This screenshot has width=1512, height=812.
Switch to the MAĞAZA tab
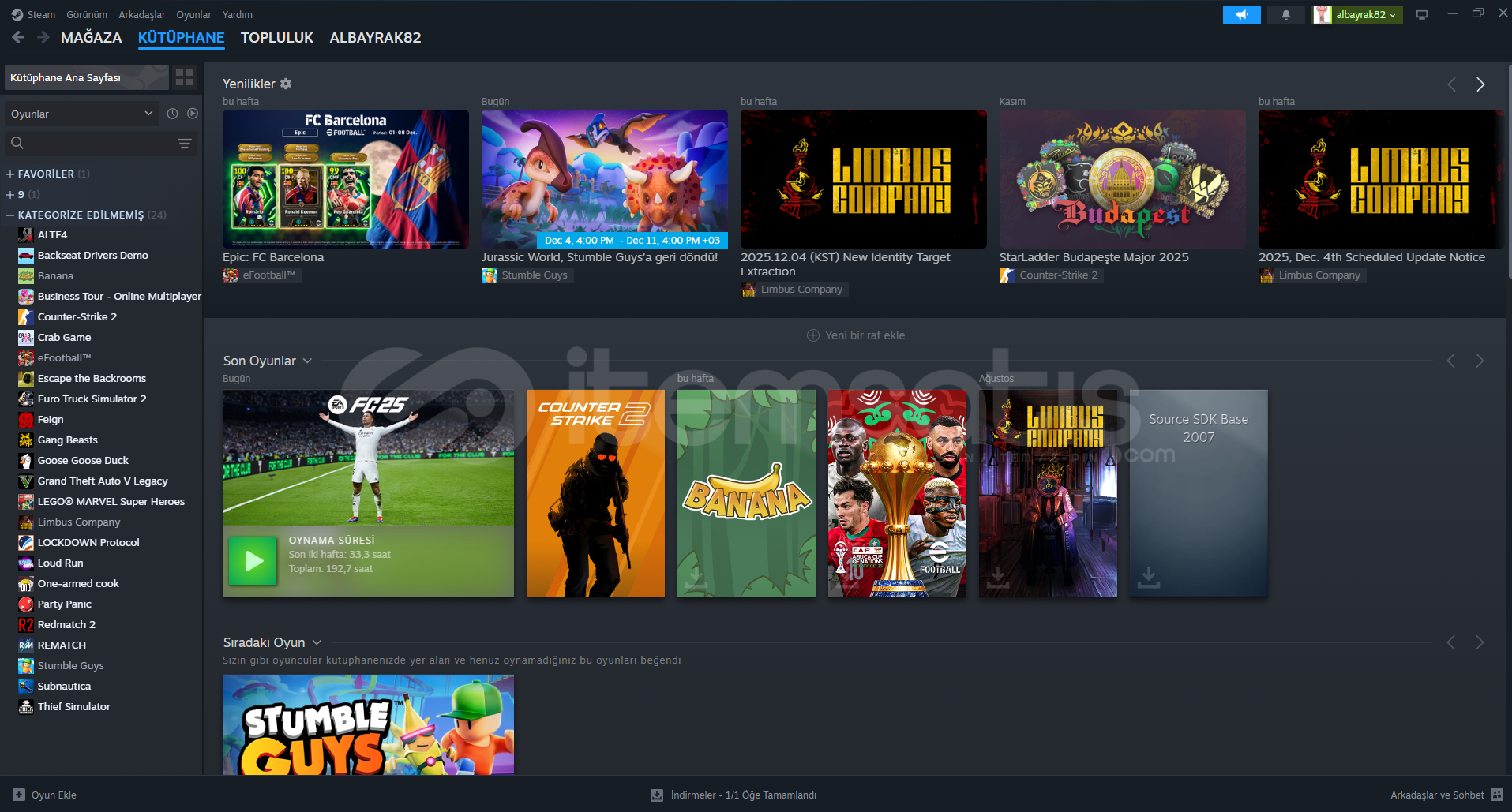92,37
